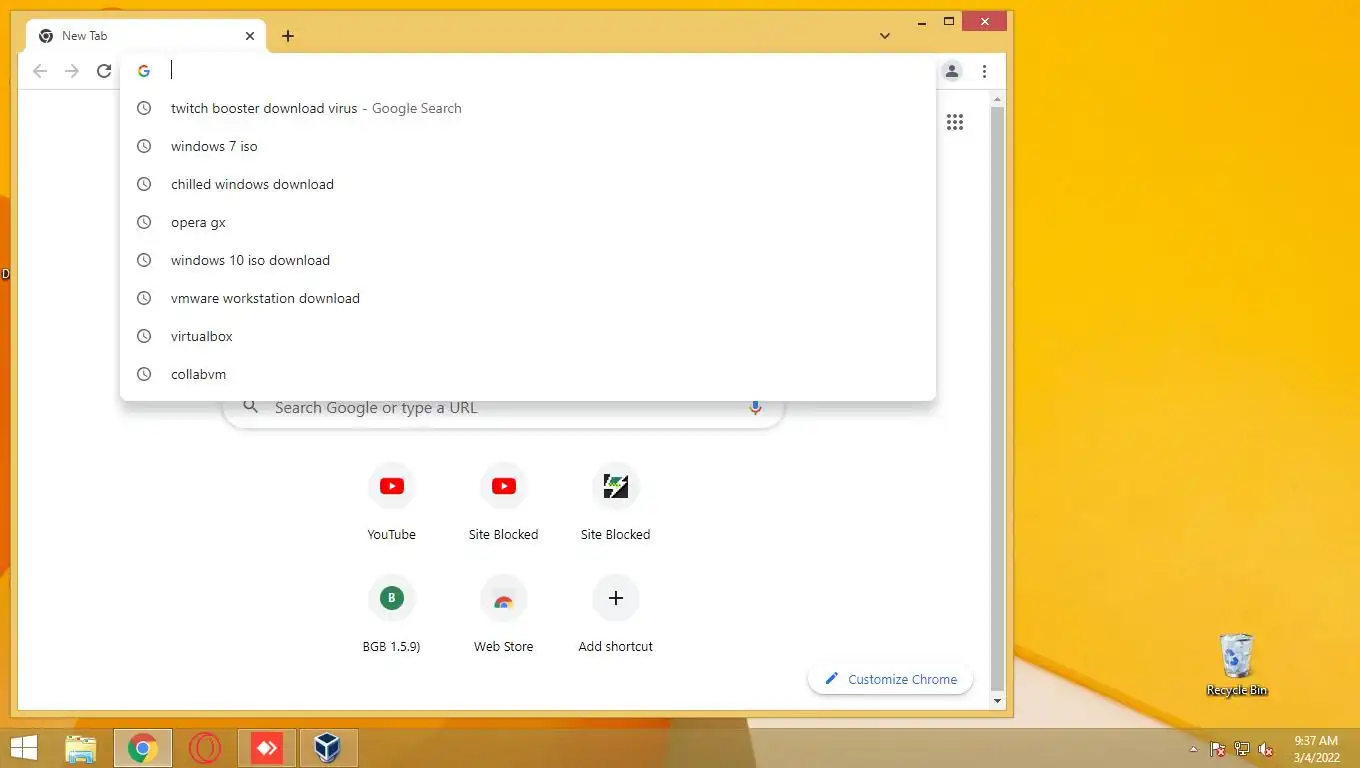
Task: Select suggestion windows 7 iso
Action: 528,146
